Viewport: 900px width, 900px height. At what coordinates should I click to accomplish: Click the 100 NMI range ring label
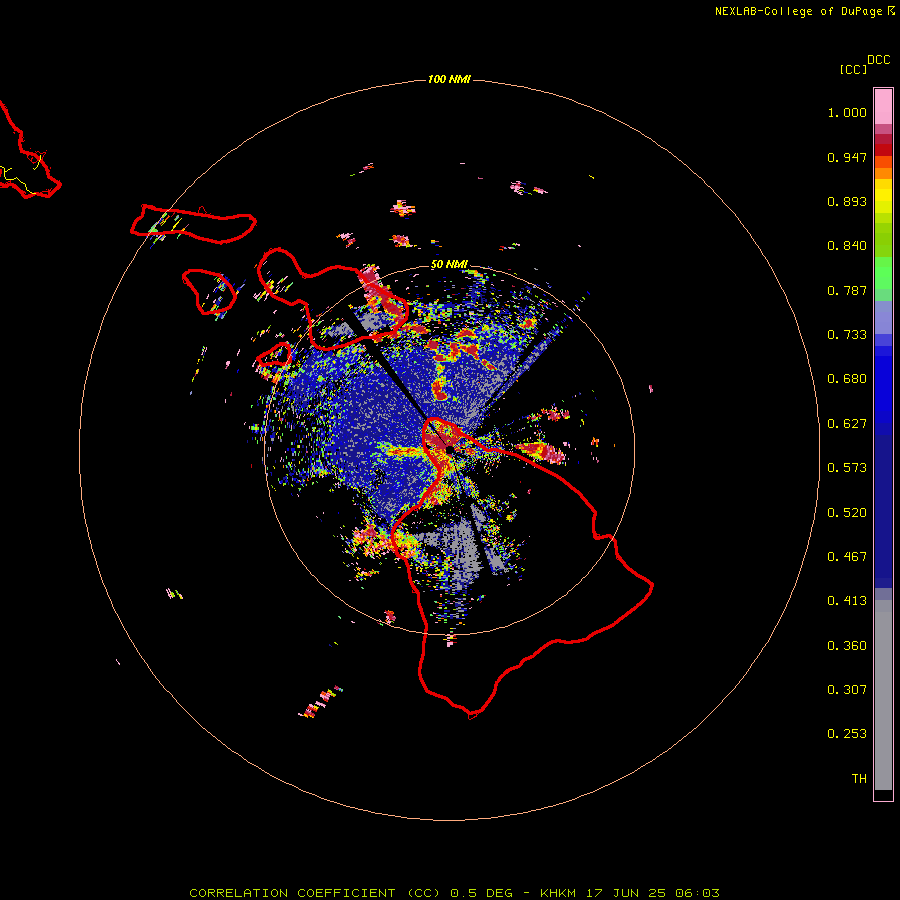(449, 79)
